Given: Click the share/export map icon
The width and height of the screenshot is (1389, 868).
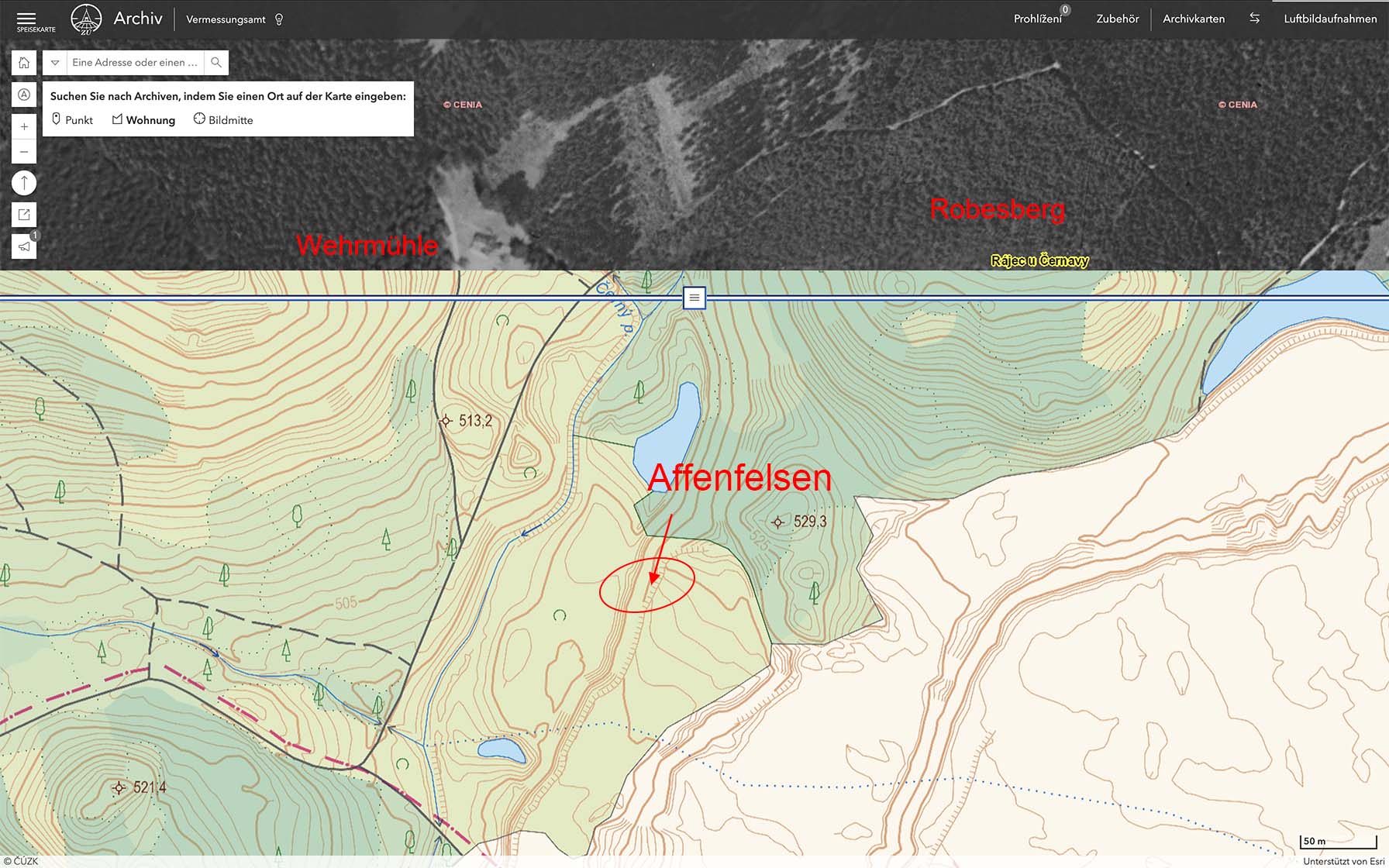Looking at the screenshot, I should [24, 215].
